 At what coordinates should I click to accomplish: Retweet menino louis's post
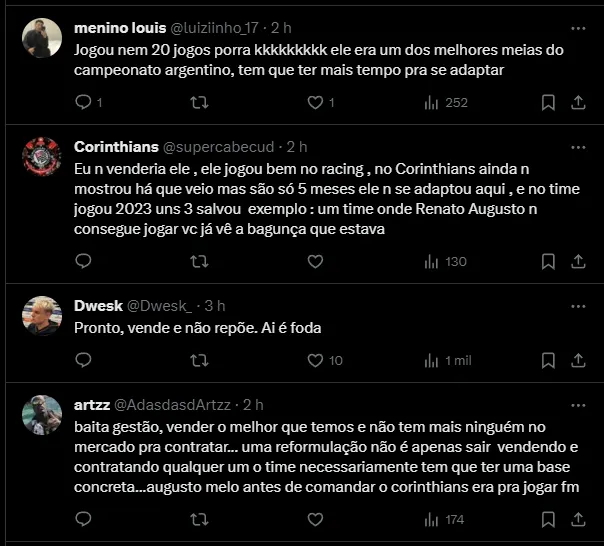[x=199, y=102]
